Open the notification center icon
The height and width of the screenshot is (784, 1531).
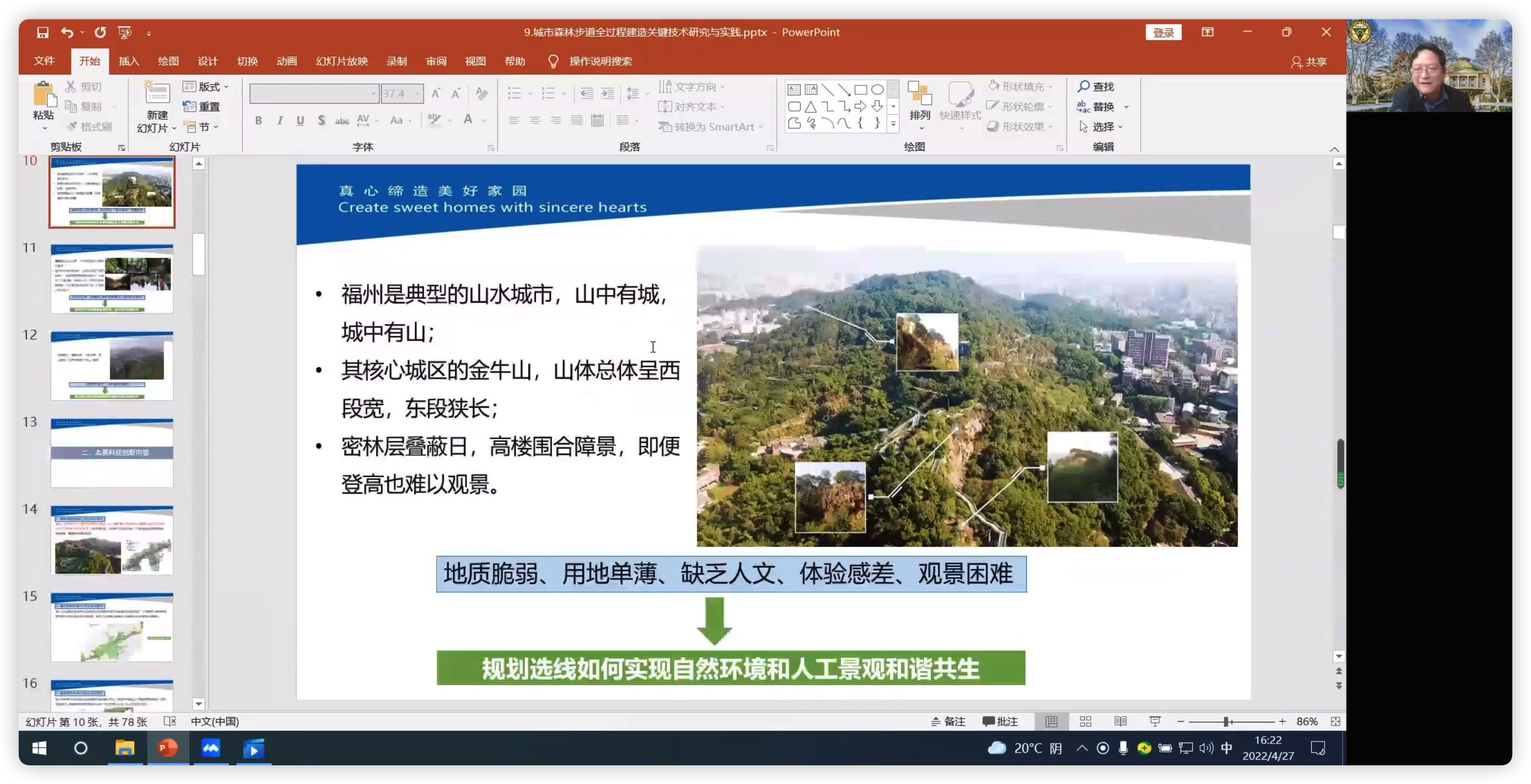point(1318,748)
